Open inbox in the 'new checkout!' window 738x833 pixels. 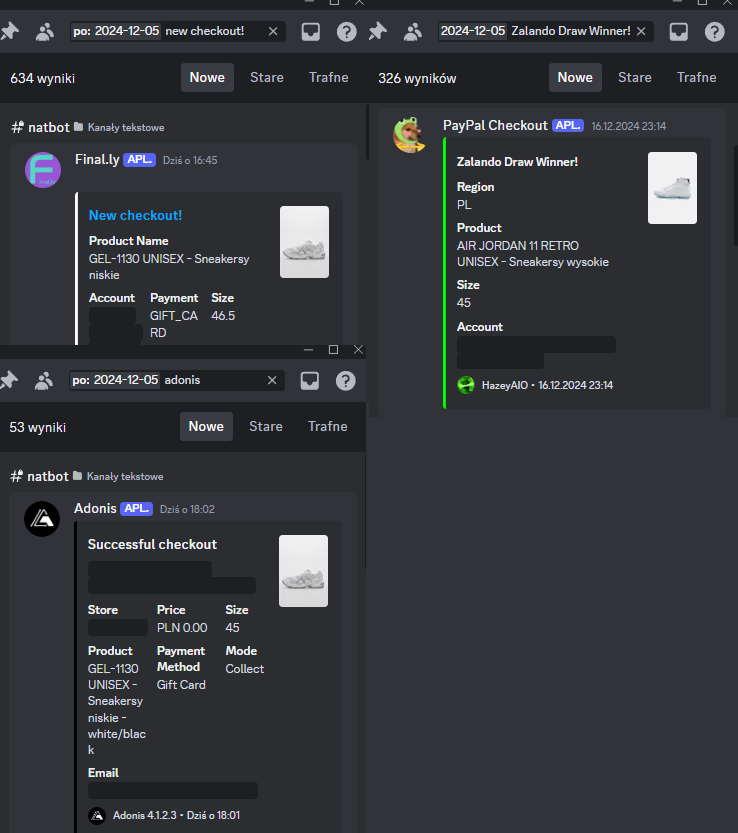311,32
